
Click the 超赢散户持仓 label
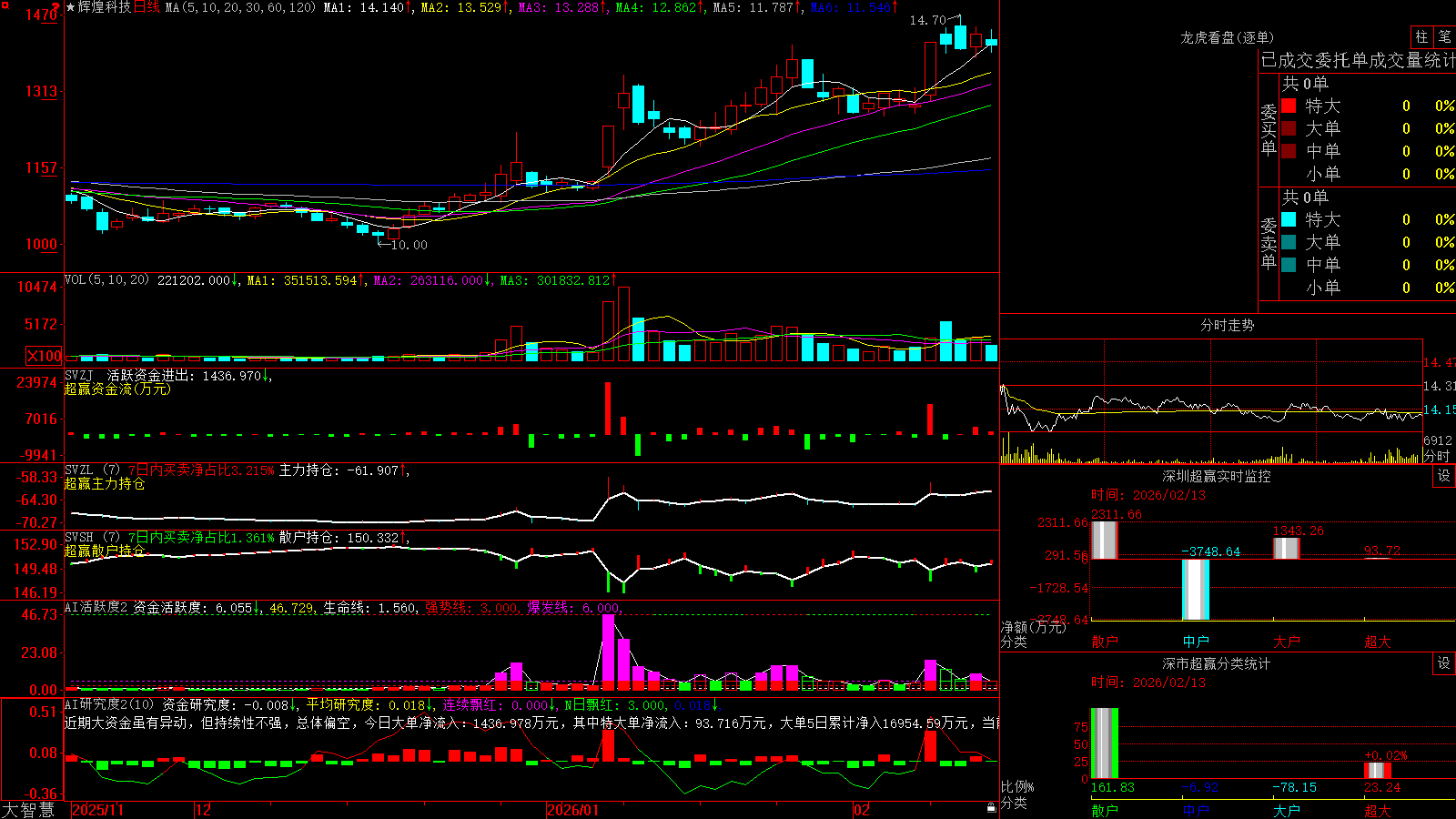coord(105,551)
